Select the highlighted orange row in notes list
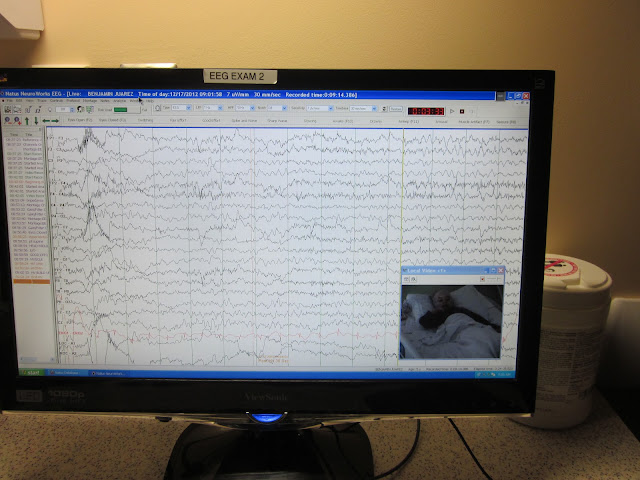640x480 pixels. 31,281
